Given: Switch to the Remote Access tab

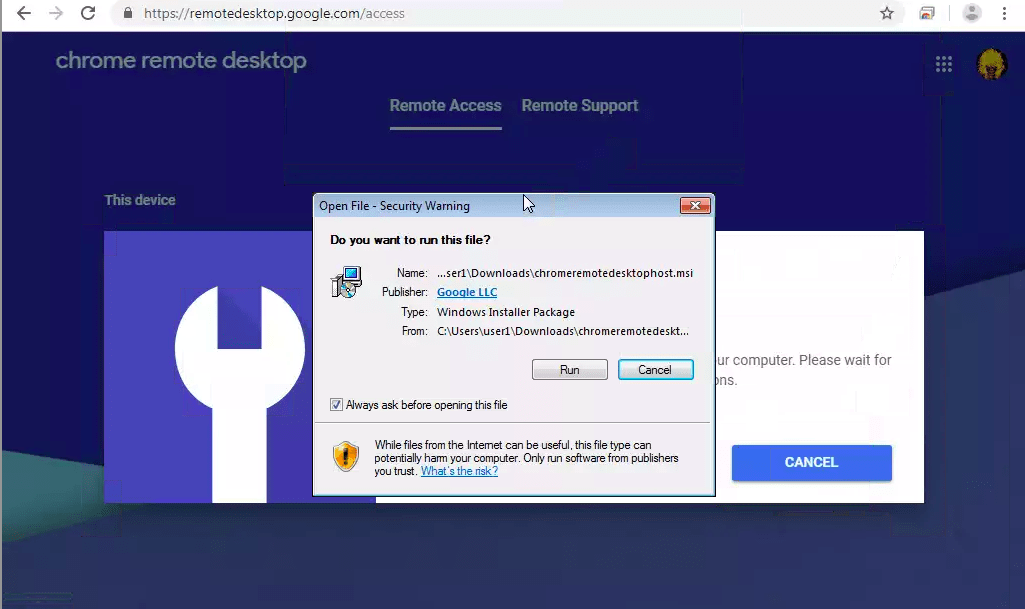Looking at the screenshot, I should coord(446,106).
